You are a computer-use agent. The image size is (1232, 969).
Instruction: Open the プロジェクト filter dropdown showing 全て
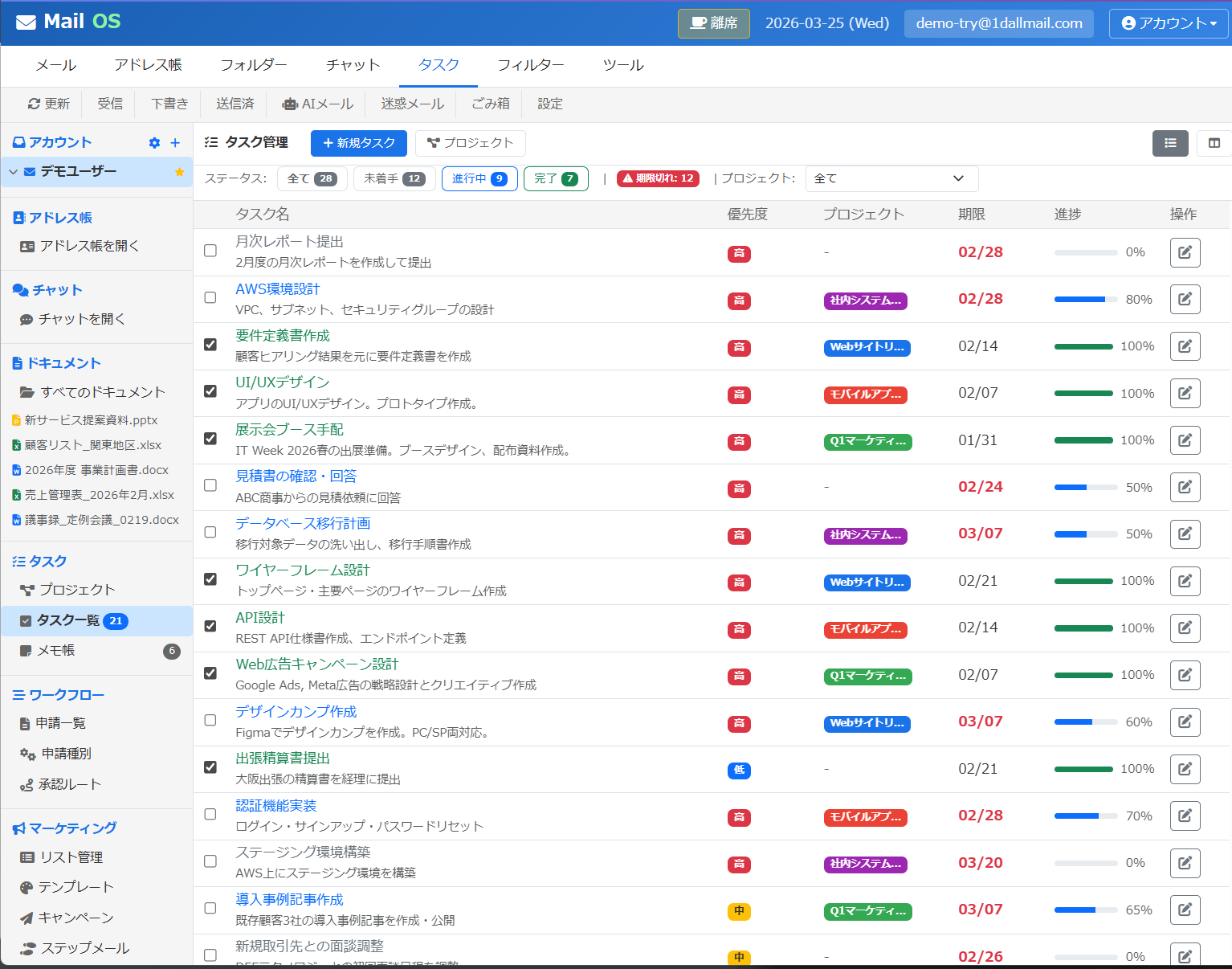(x=891, y=178)
